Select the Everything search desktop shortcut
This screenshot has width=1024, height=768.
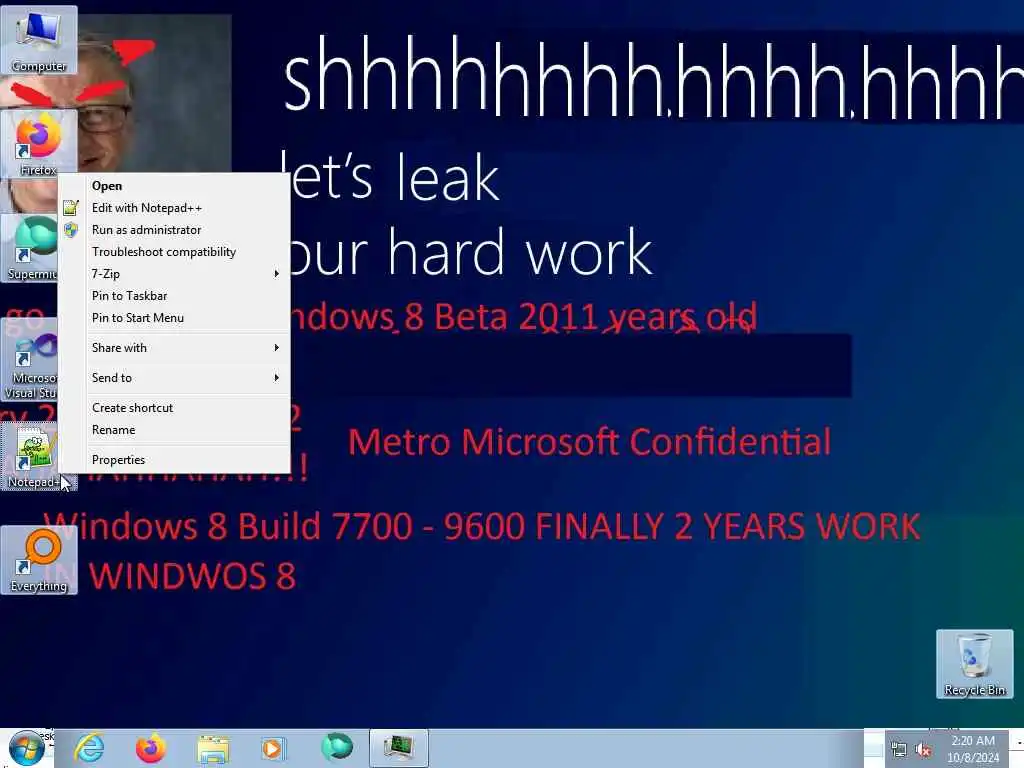[39, 560]
